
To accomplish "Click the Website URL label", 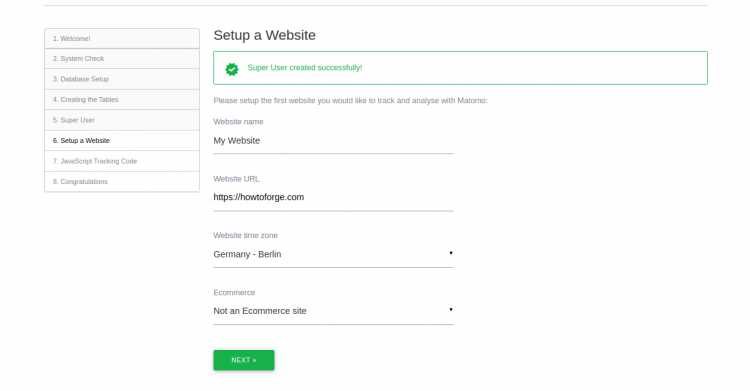I will tap(236, 179).
